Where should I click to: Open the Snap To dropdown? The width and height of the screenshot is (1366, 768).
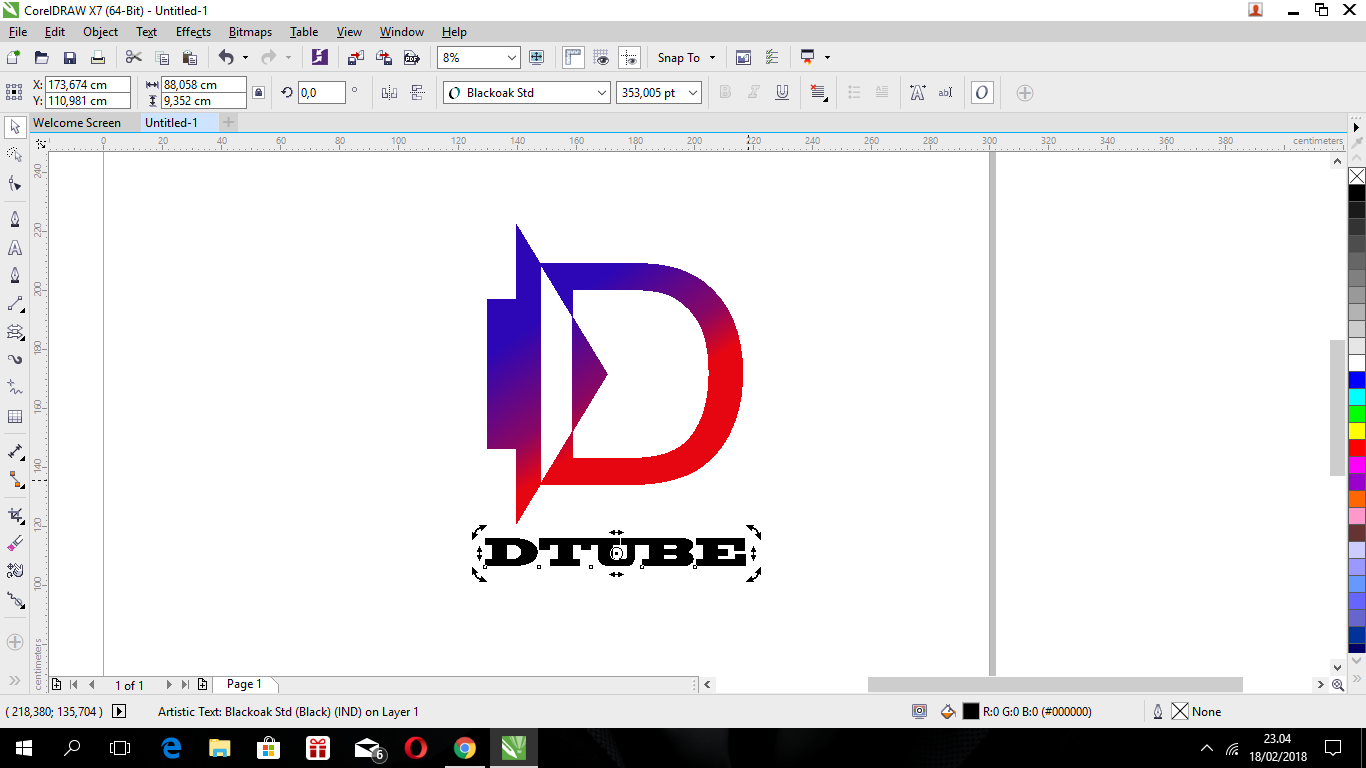pyautogui.click(x=687, y=58)
